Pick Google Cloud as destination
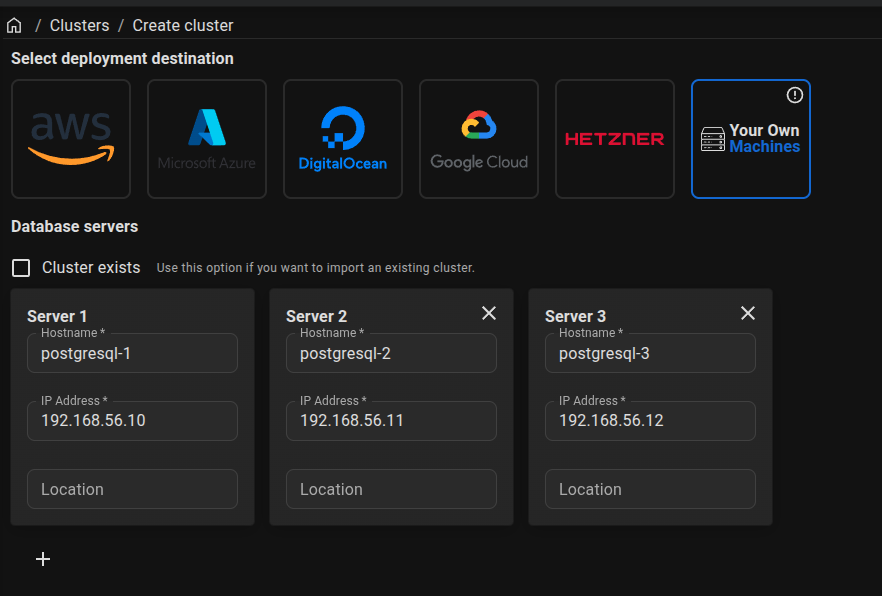This screenshot has height=596, width=882. point(479,139)
